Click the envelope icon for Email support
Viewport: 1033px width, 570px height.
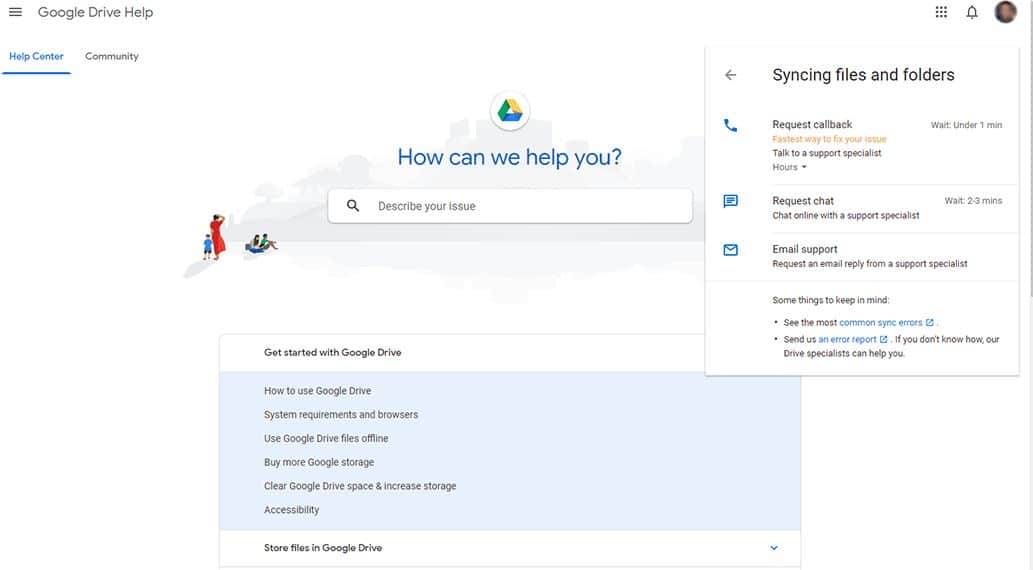730,250
